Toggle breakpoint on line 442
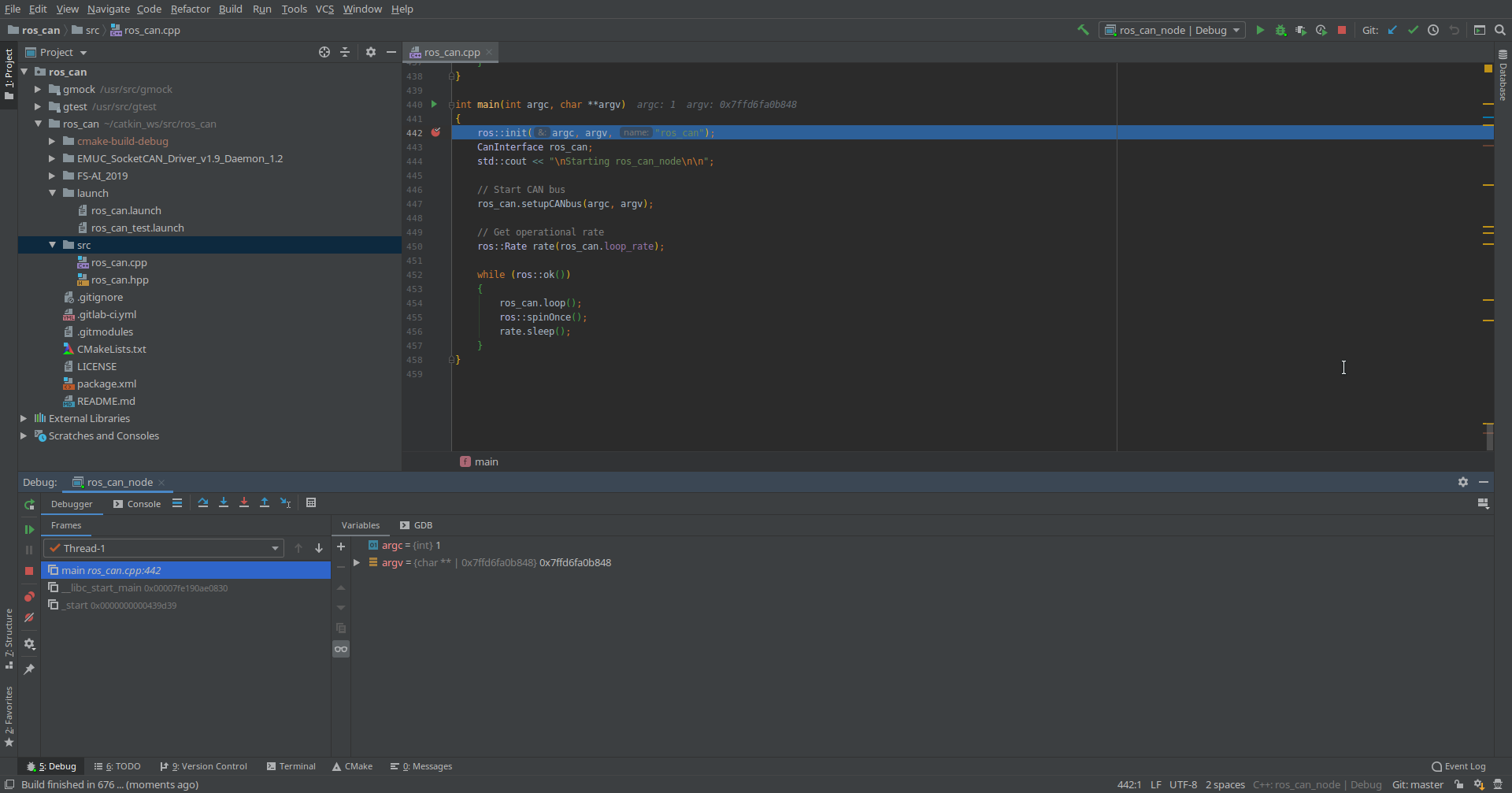 click(435, 132)
